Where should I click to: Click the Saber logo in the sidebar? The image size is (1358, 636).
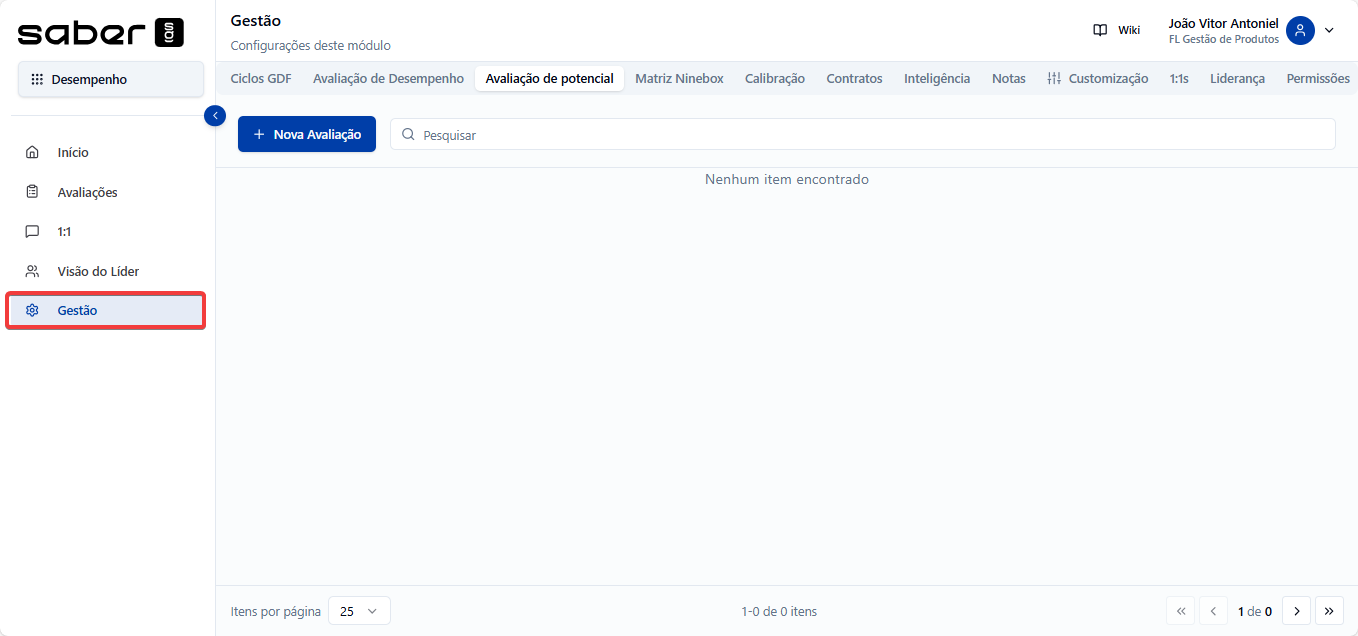click(100, 32)
